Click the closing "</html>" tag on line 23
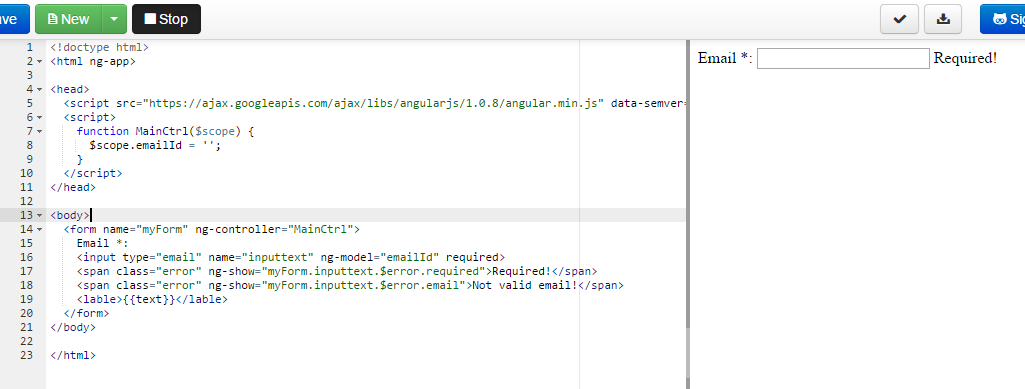1025x389 pixels. [73, 356]
